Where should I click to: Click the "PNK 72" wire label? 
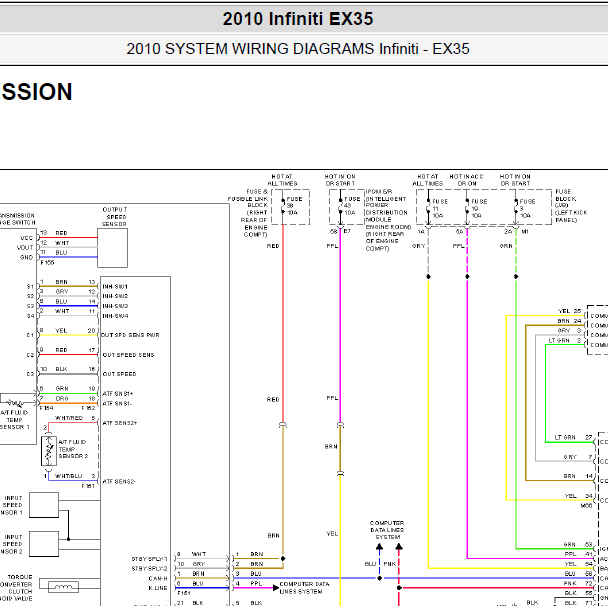click(578, 583)
